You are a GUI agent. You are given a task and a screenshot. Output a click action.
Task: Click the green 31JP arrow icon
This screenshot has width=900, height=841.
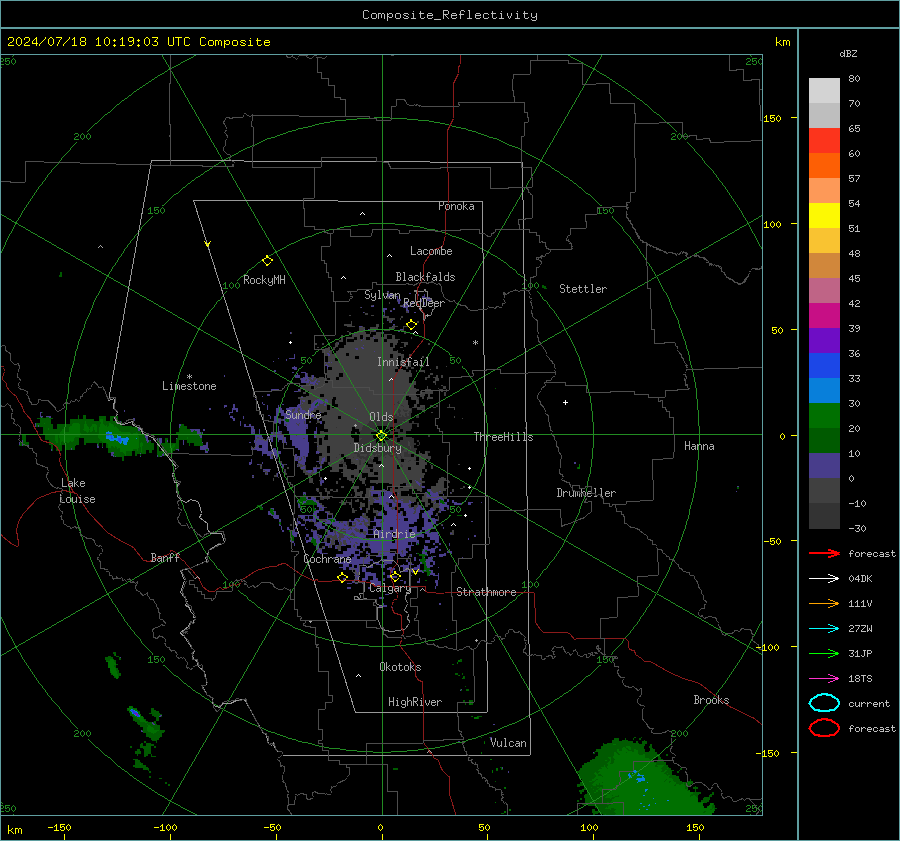(824, 653)
